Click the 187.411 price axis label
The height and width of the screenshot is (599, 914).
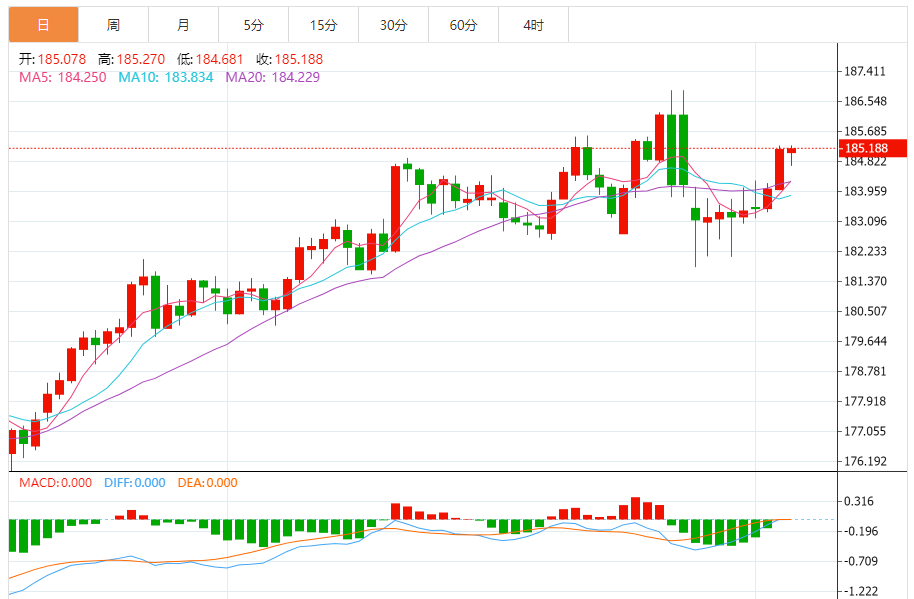pos(866,72)
